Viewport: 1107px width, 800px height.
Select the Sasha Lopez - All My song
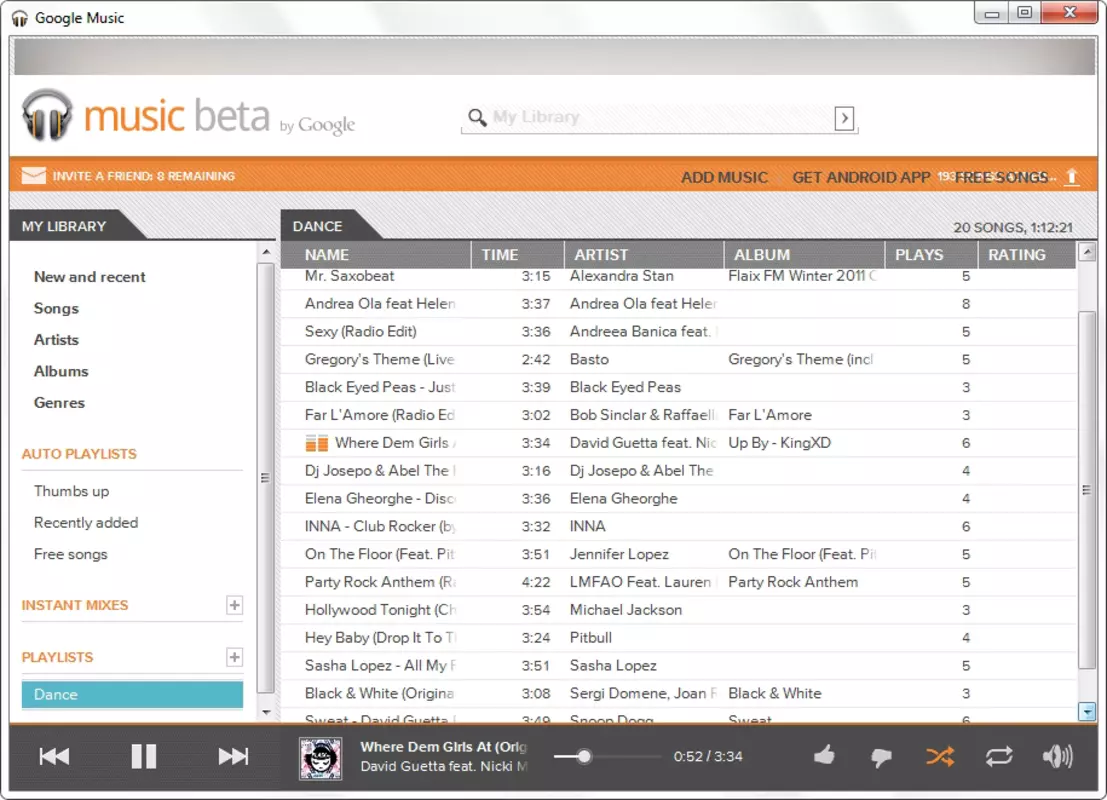(380, 665)
